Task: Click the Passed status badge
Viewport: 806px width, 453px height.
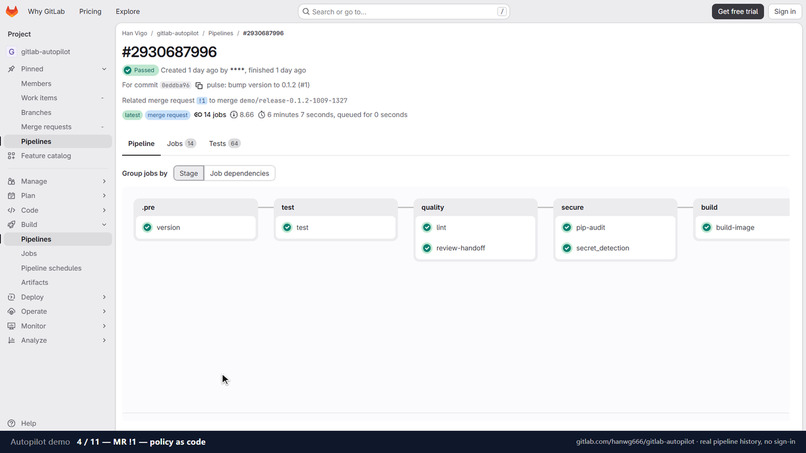Action: click(x=140, y=70)
